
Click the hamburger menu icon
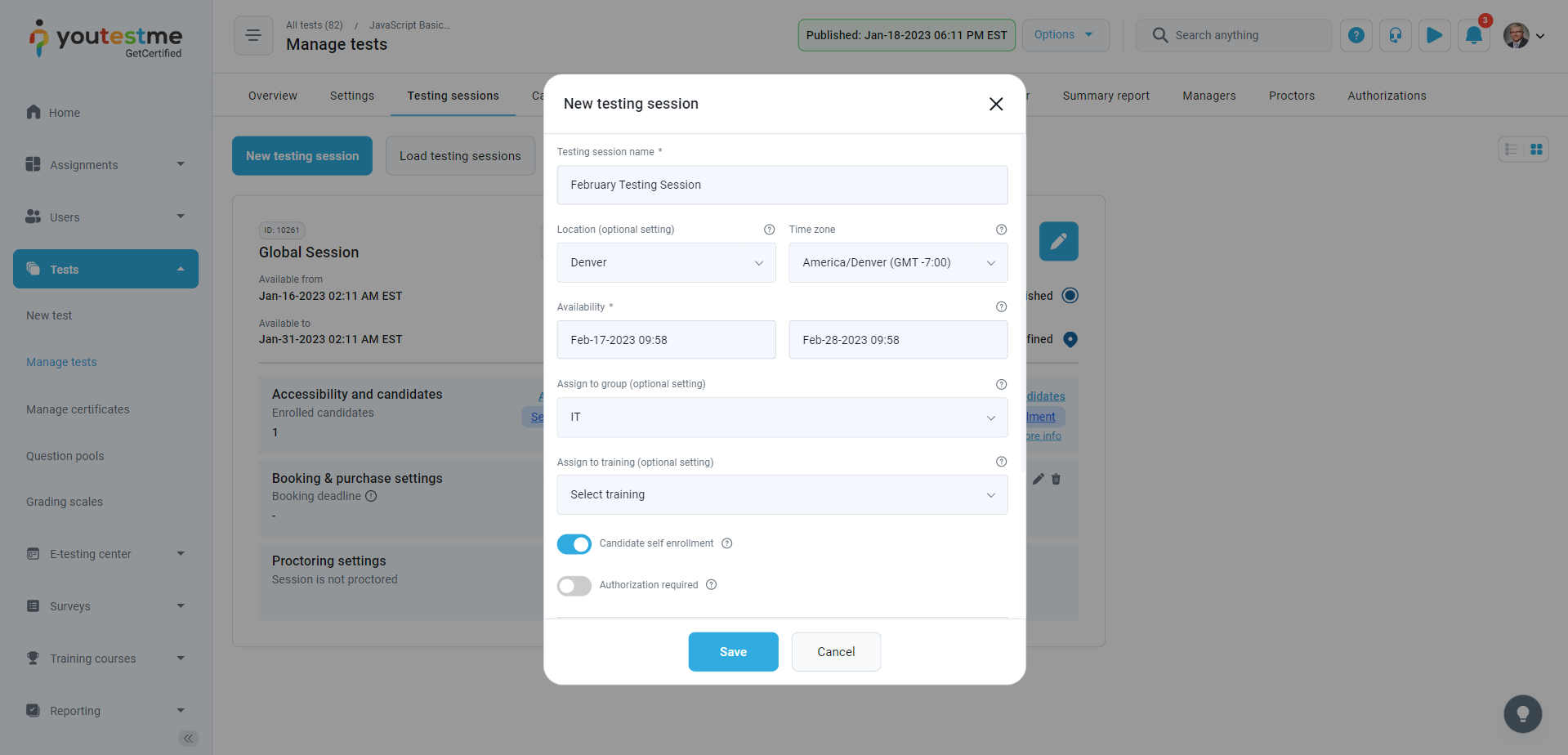tap(253, 36)
